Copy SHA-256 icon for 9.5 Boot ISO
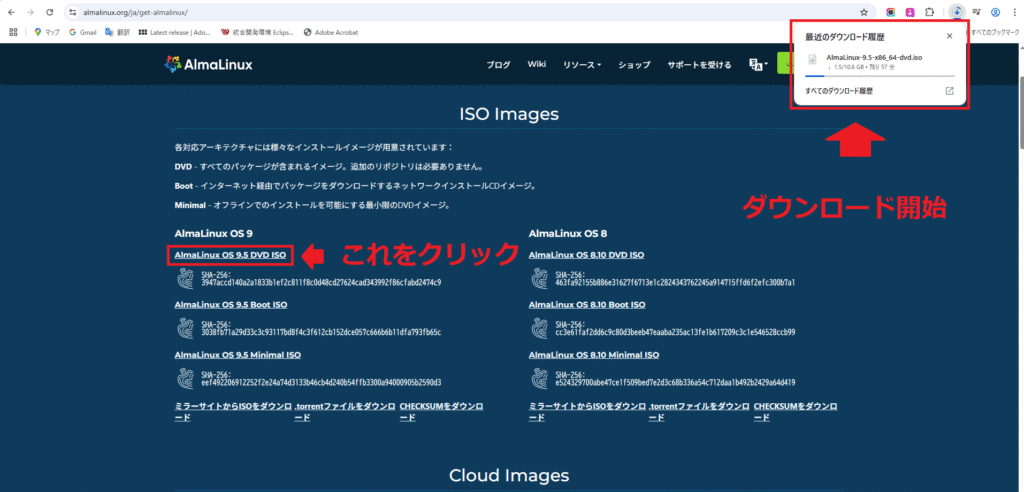The image size is (1024, 492). pos(185,328)
